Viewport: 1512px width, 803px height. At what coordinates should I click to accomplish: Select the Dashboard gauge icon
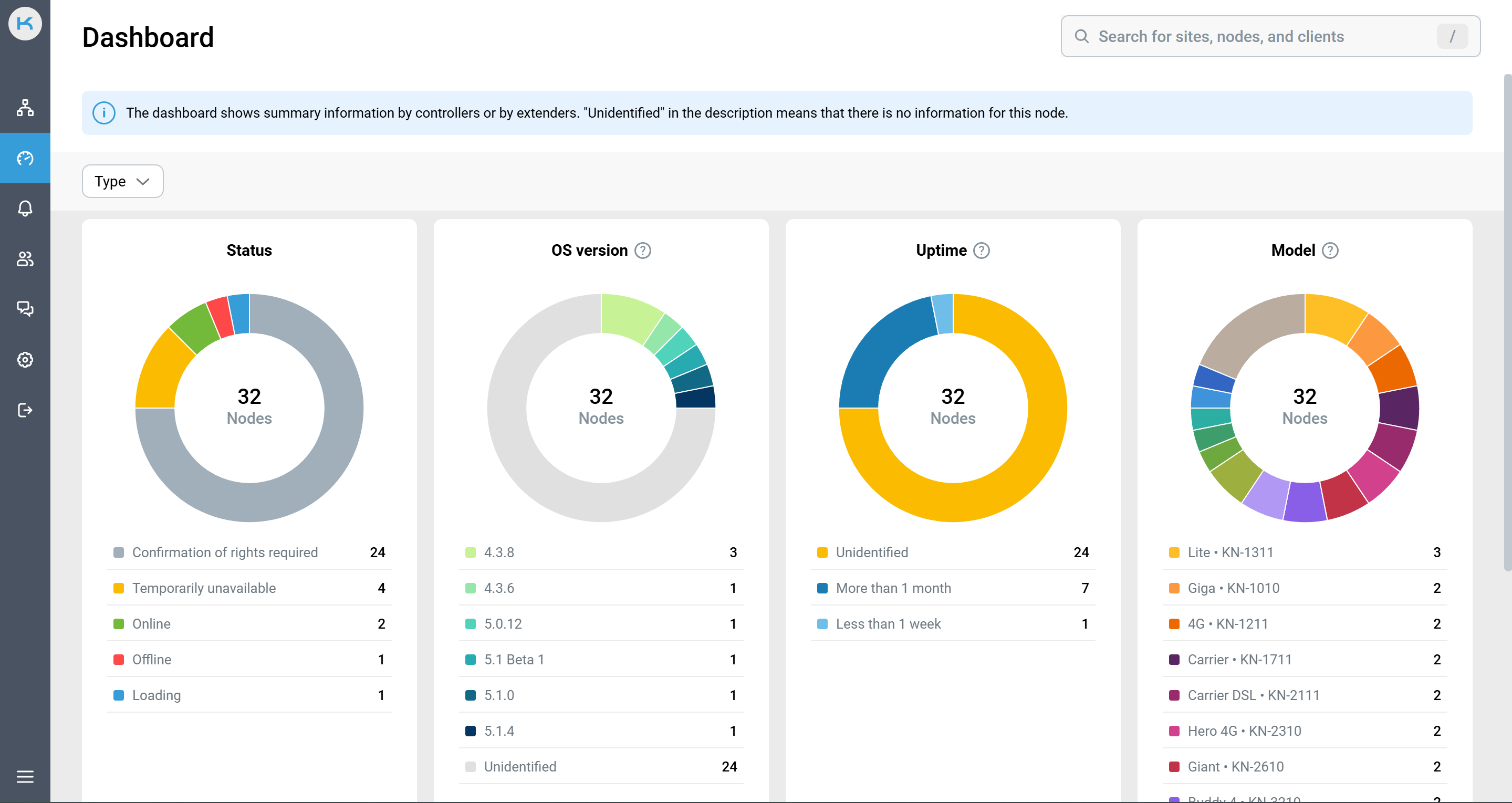pyautogui.click(x=25, y=158)
